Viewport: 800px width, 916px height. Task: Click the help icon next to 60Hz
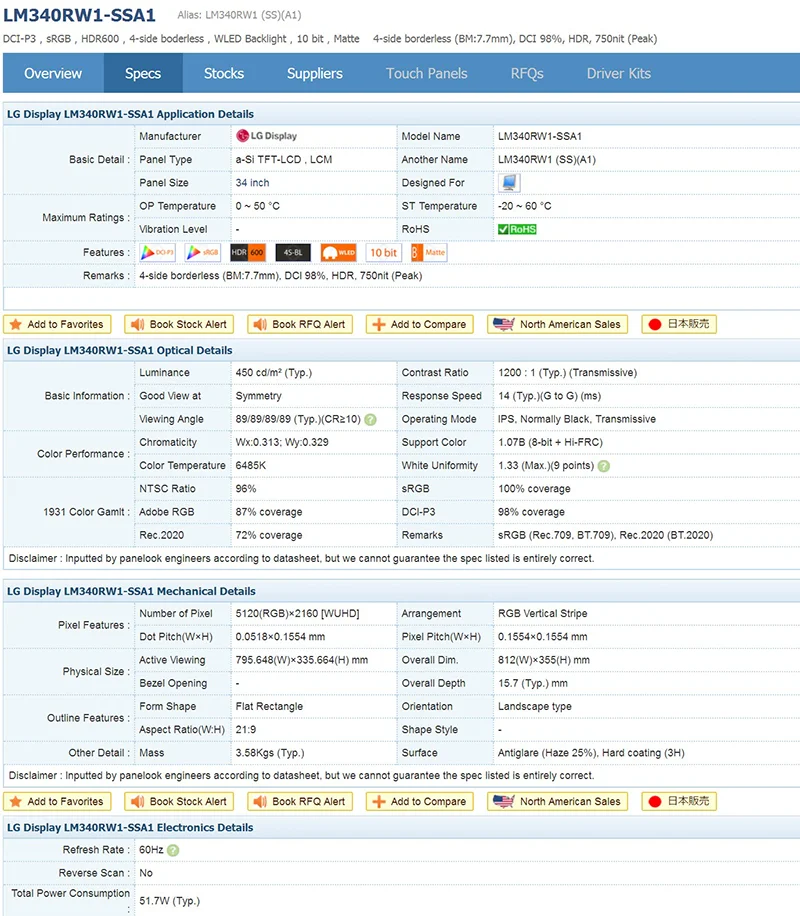pyautogui.click(x=173, y=851)
